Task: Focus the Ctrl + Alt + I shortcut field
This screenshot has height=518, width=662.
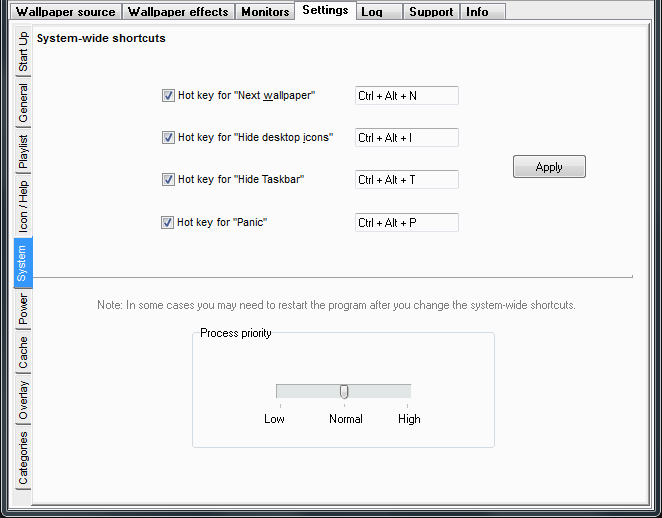Action: pos(406,138)
